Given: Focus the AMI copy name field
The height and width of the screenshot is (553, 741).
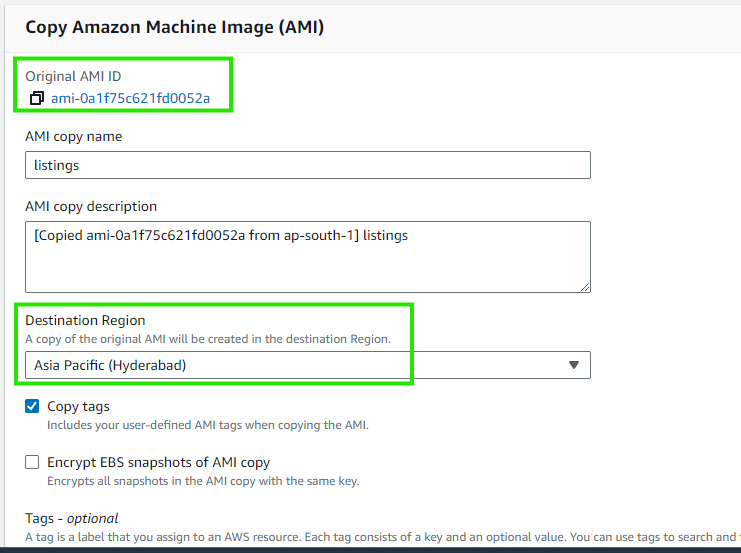Looking at the screenshot, I should coord(307,165).
